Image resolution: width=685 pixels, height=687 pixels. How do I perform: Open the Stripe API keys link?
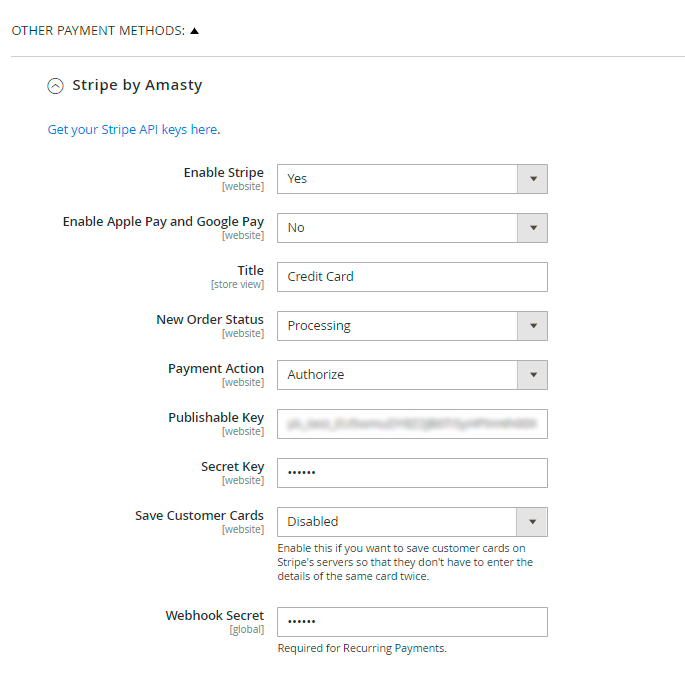point(132,130)
